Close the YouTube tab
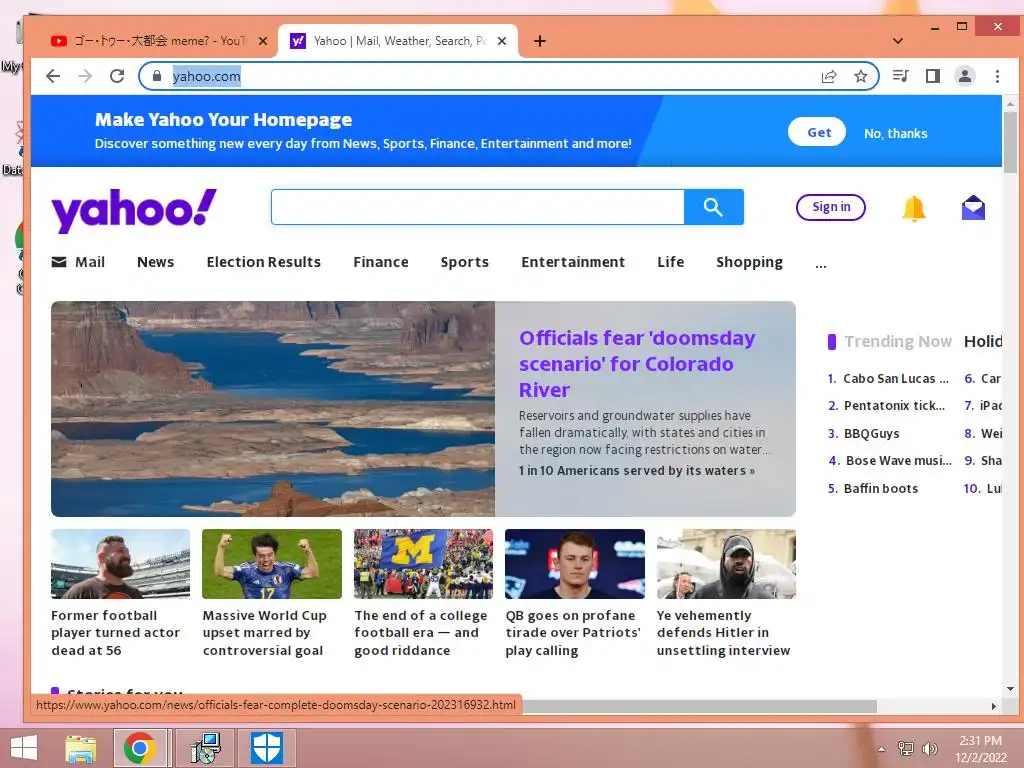This screenshot has height=768, width=1024. 263,41
